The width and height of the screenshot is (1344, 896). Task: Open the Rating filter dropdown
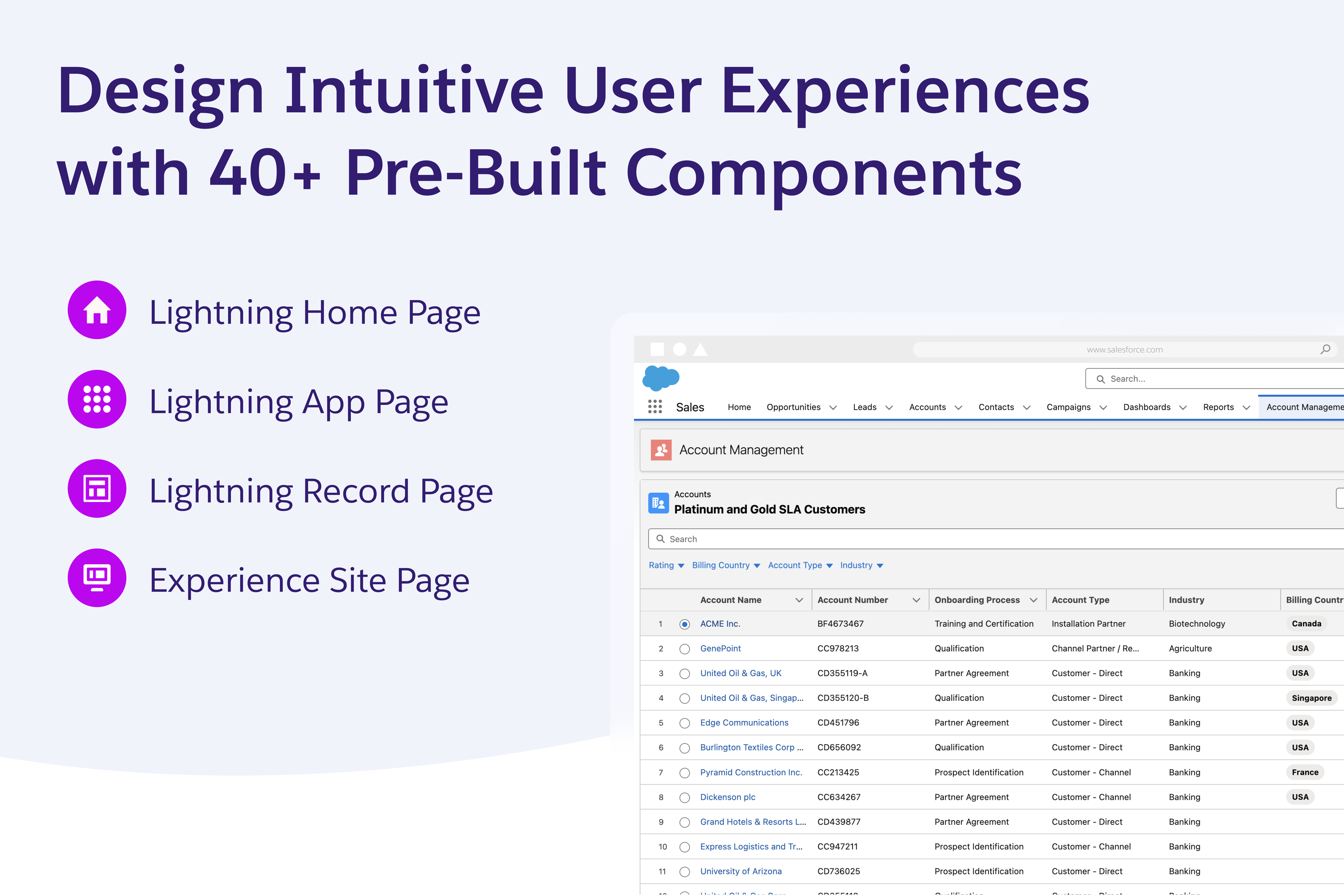(666, 565)
